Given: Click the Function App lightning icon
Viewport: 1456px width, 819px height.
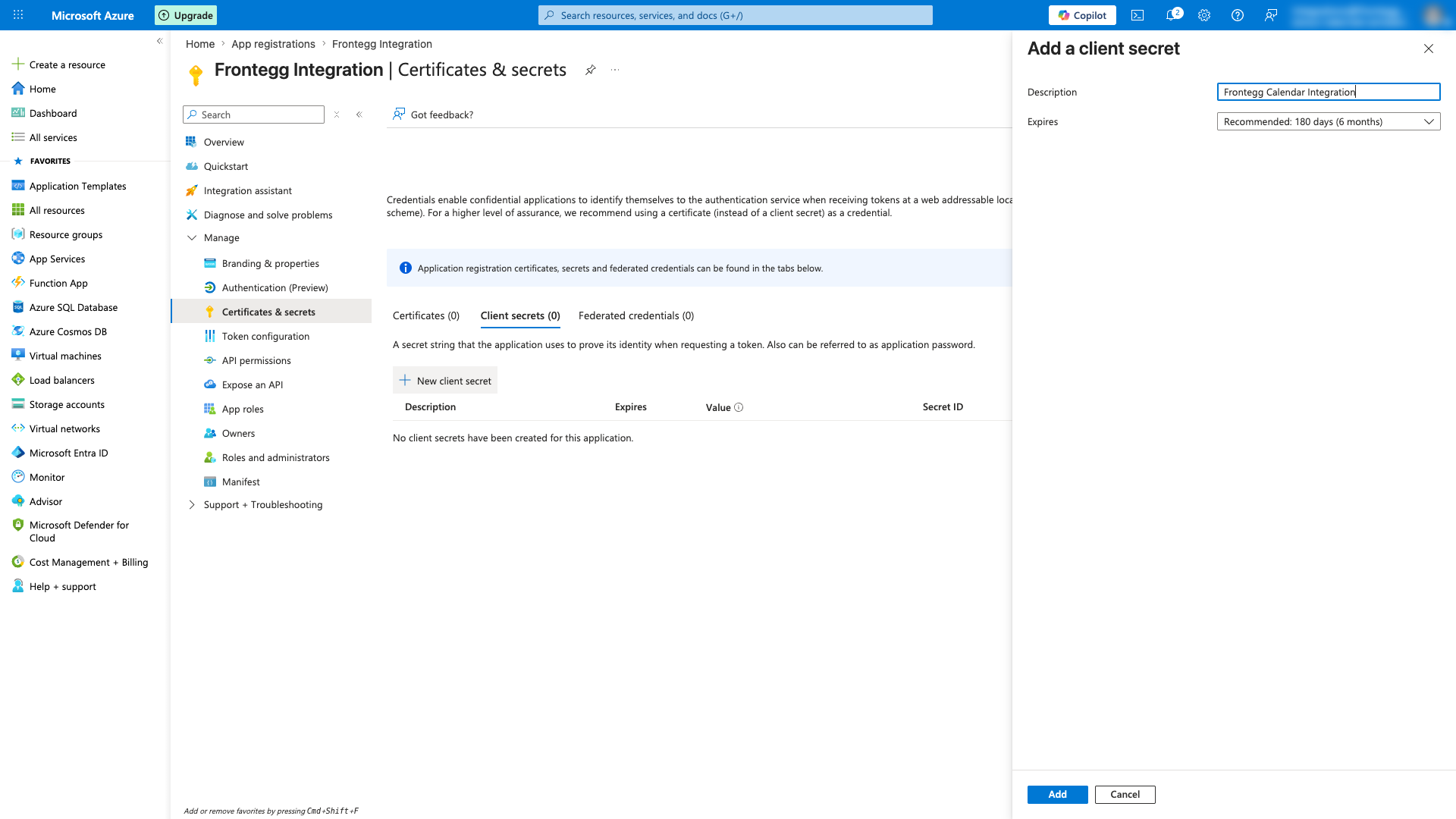Looking at the screenshot, I should (x=18, y=283).
